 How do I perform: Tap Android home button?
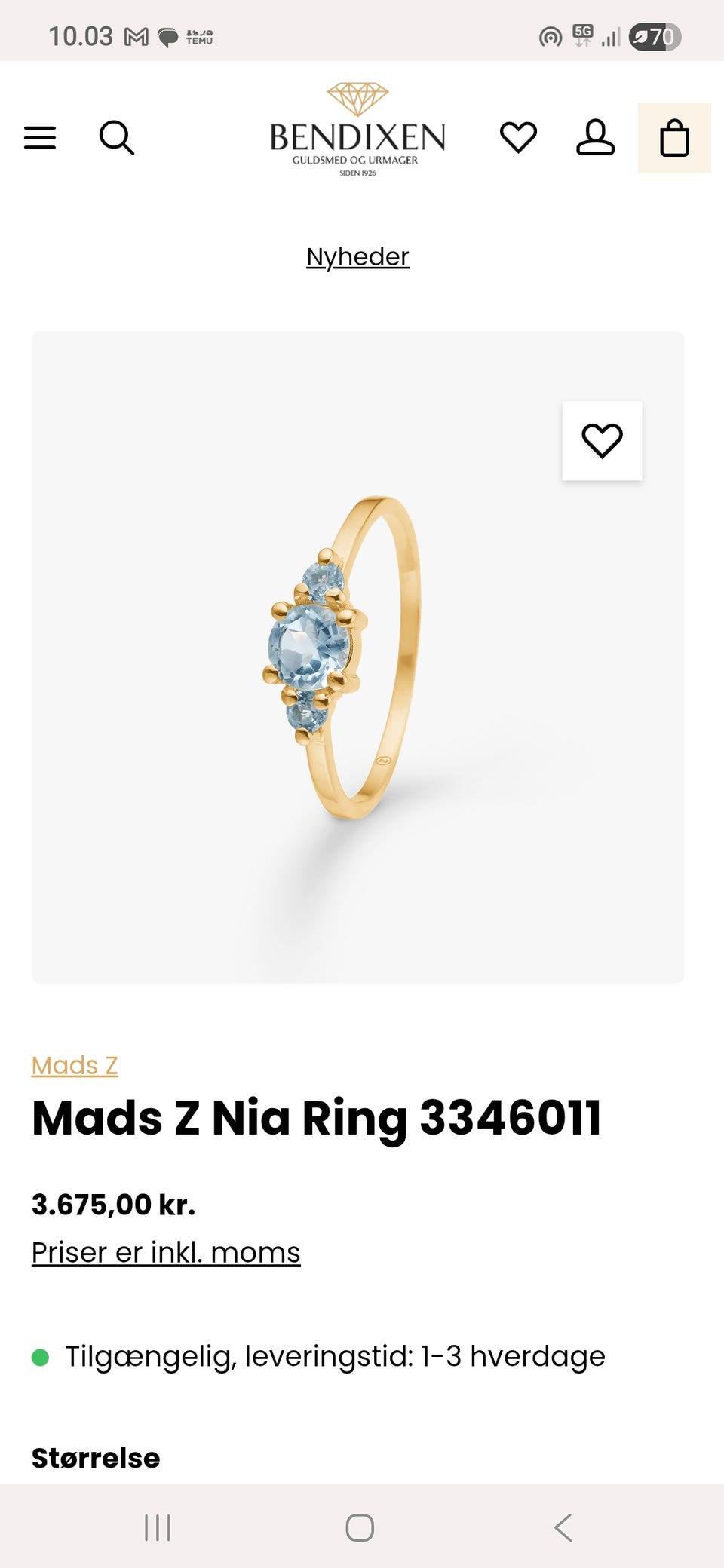360,1528
